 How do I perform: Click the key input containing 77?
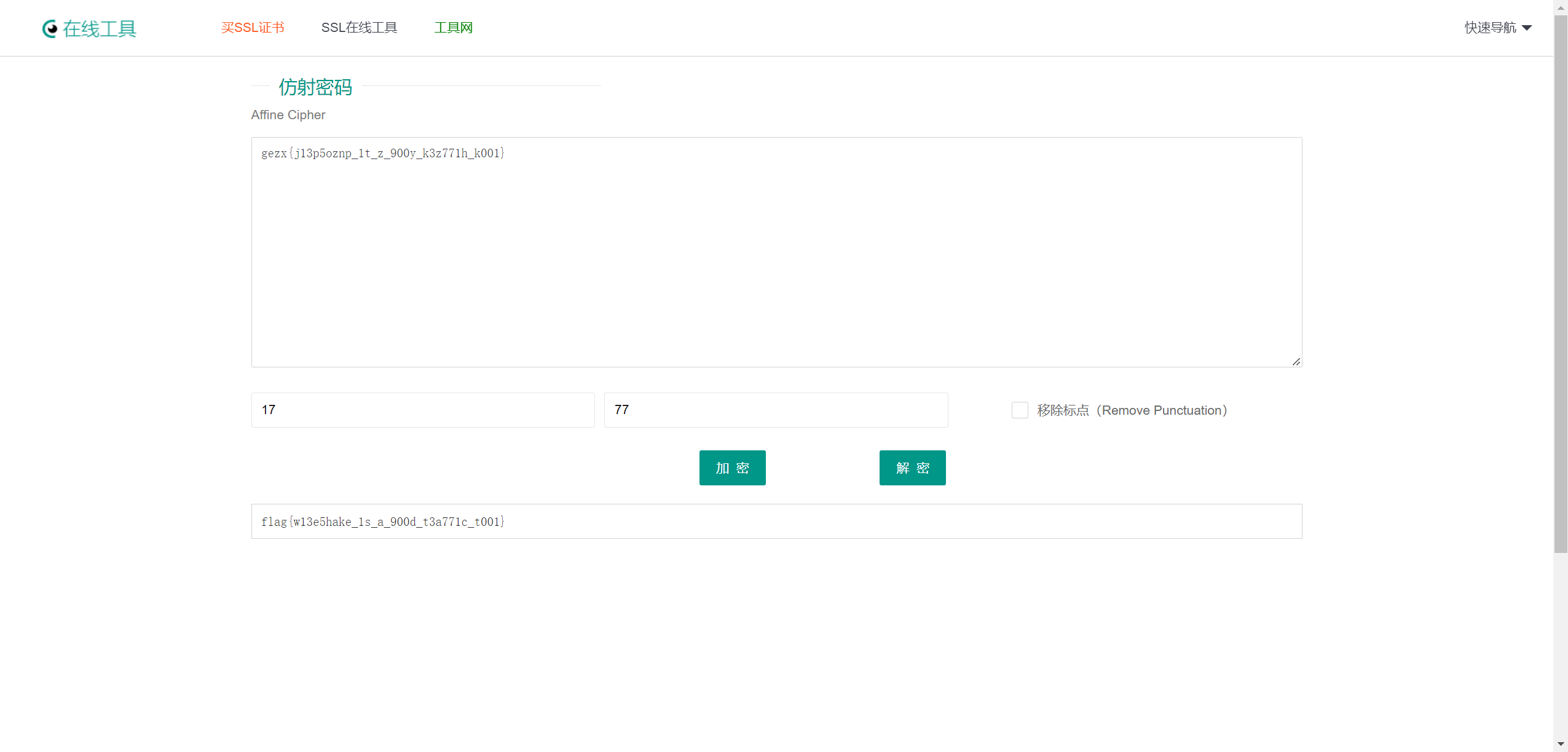click(776, 410)
